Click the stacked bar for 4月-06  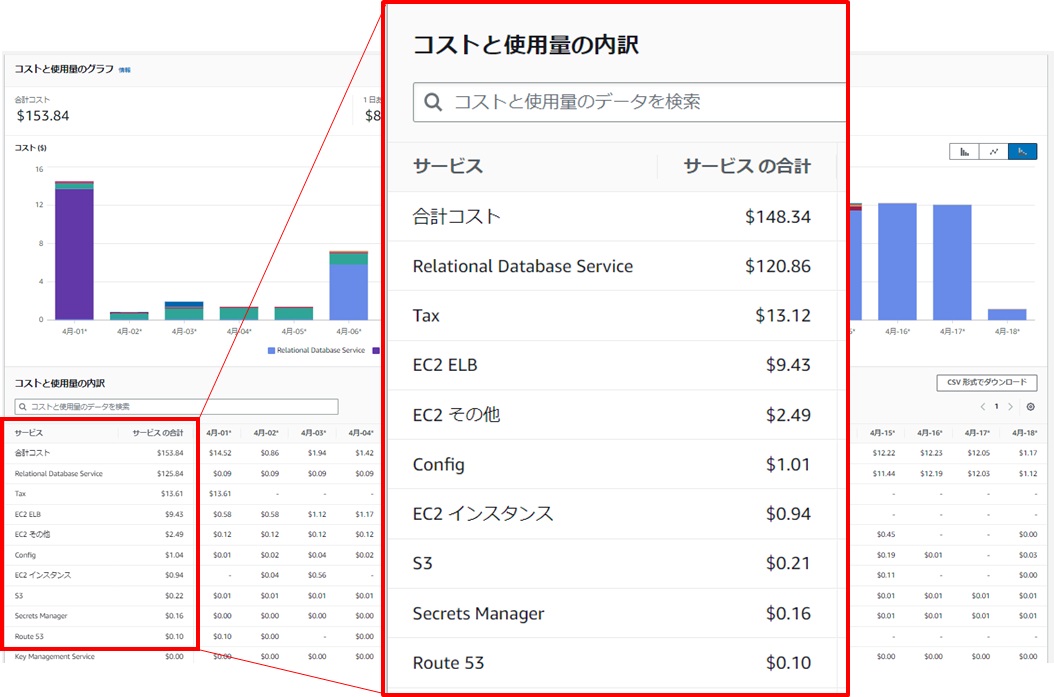click(x=349, y=286)
